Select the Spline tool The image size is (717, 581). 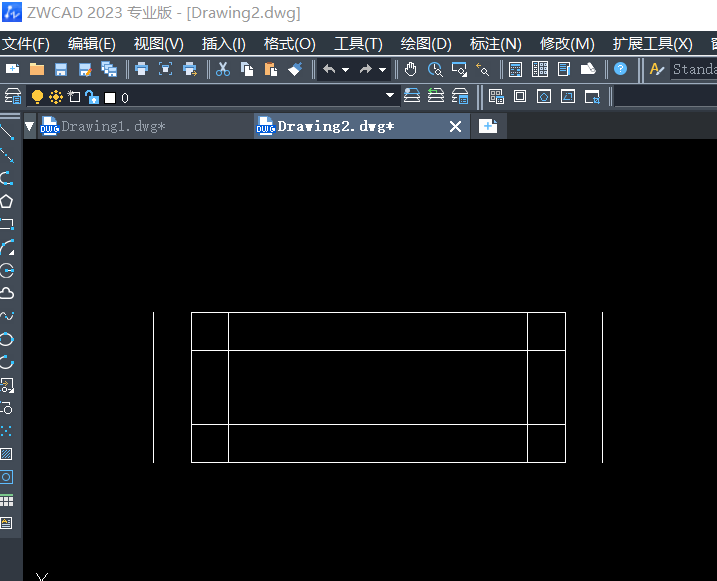[x=7, y=316]
